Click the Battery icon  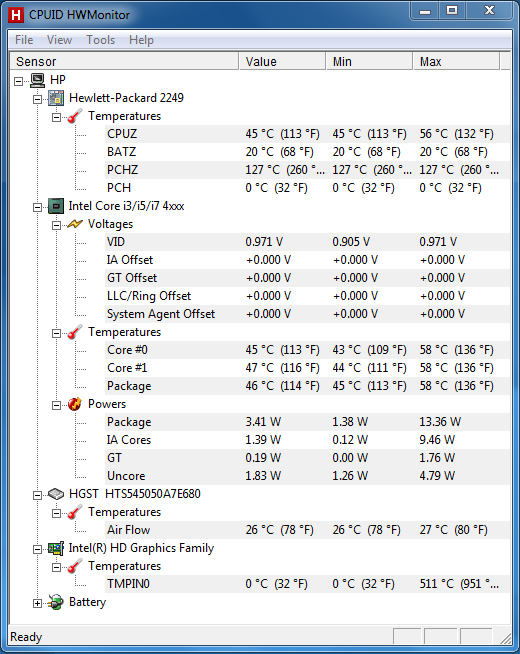56,602
